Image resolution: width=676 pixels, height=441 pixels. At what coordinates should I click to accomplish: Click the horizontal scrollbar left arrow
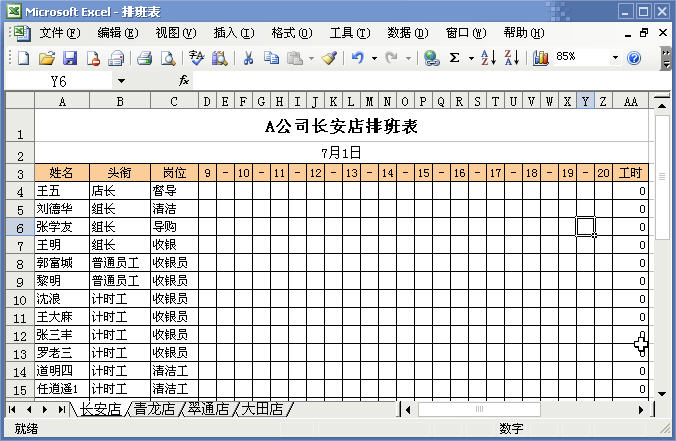pos(408,410)
